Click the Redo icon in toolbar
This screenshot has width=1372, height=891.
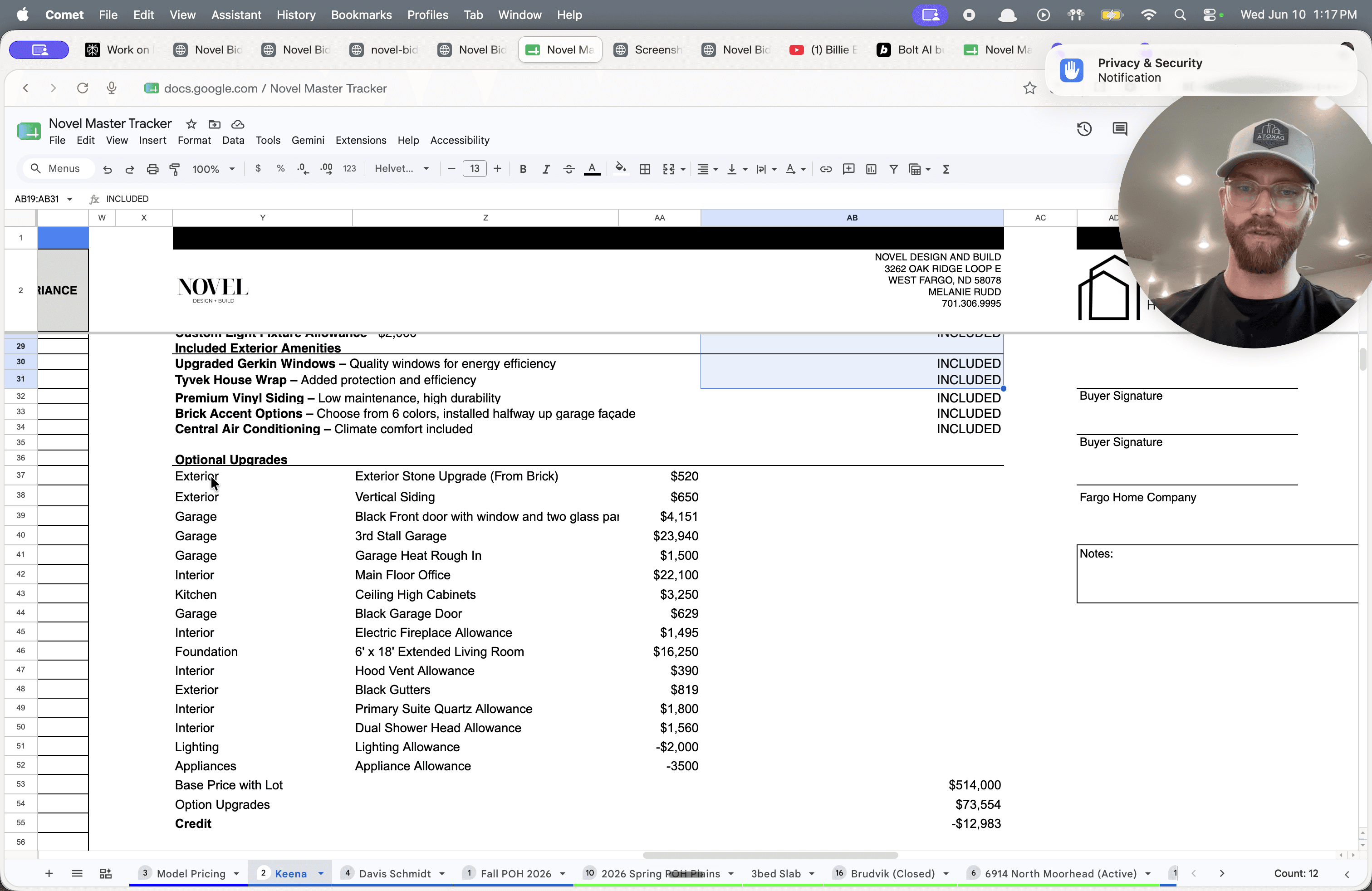(x=130, y=169)
